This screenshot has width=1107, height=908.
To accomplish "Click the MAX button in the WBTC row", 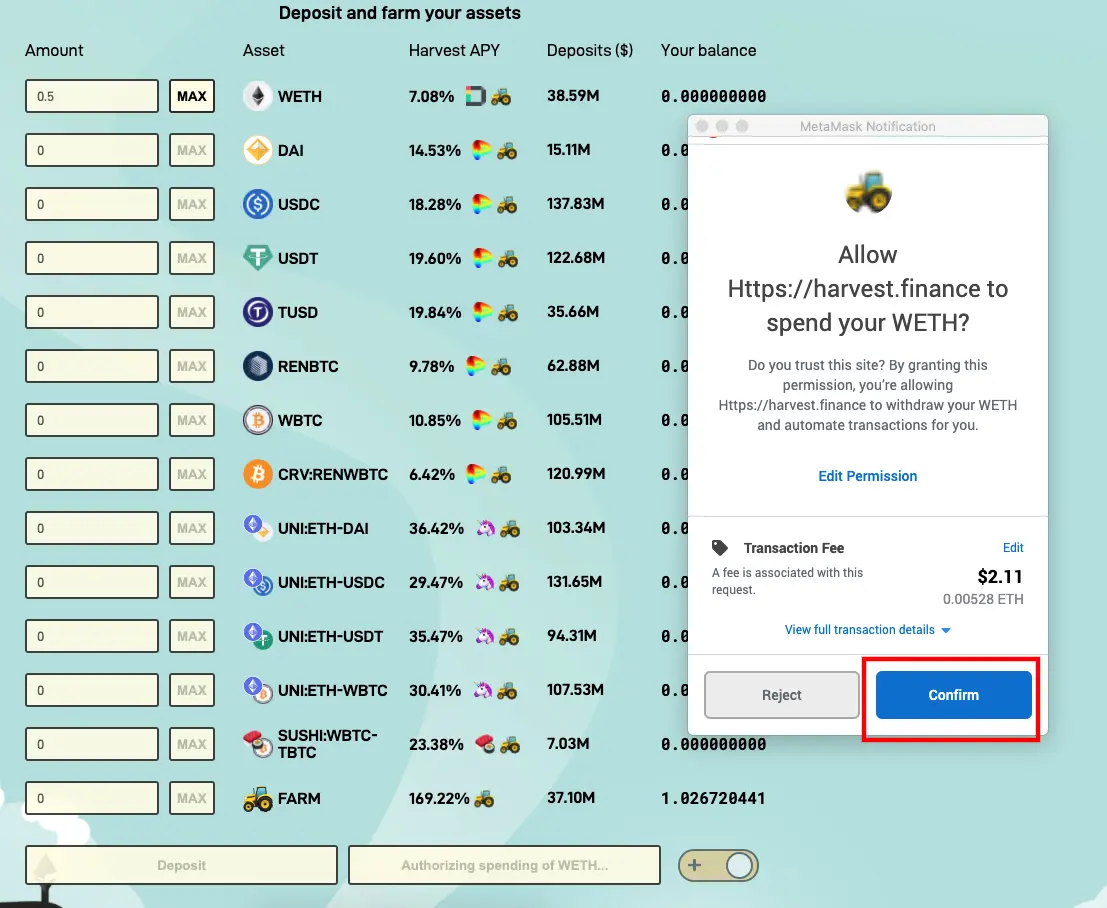I will tap(192, 420).
